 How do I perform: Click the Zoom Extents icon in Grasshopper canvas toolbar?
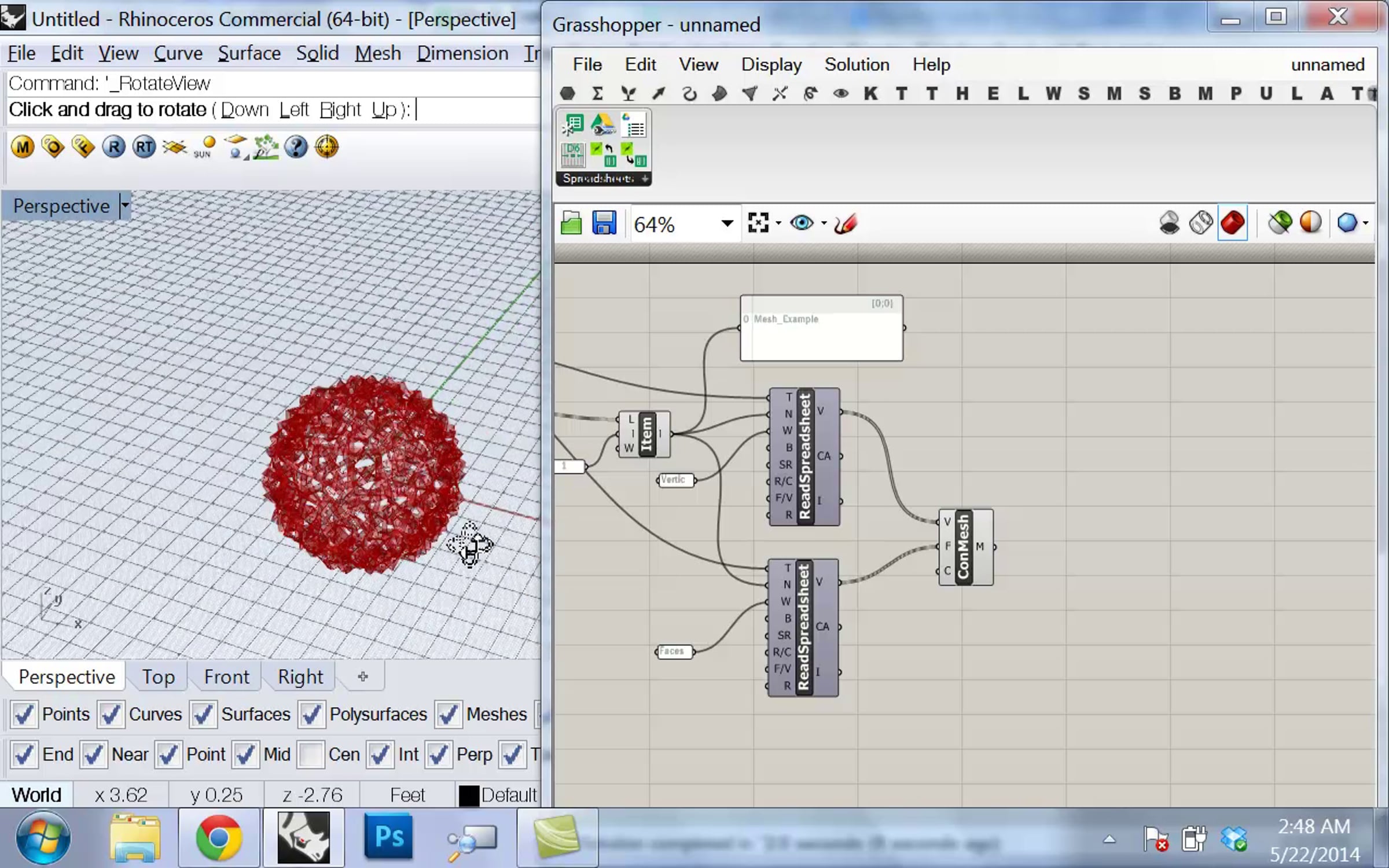tap(758, 223)
